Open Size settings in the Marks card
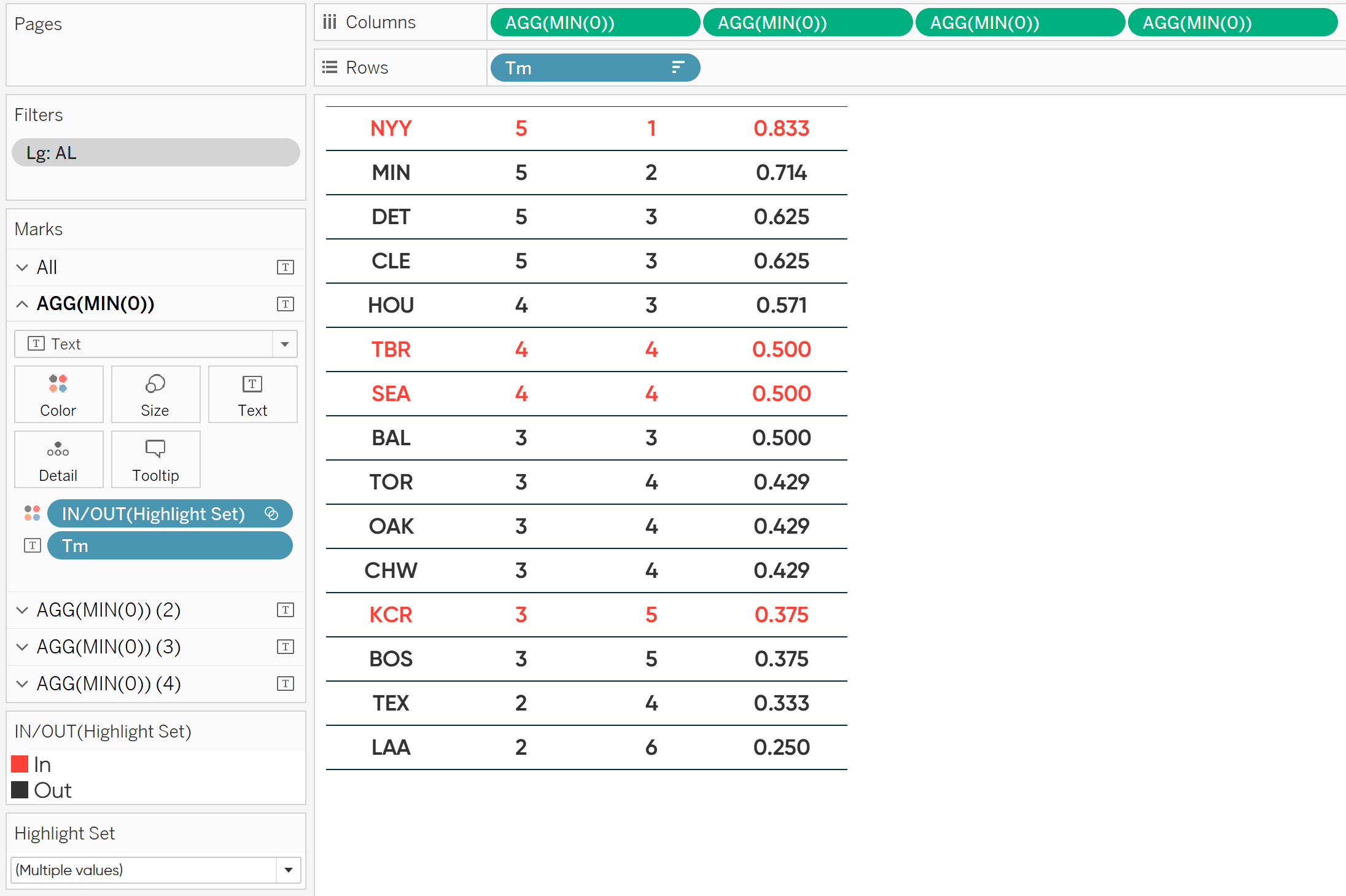 coord(155,394)
